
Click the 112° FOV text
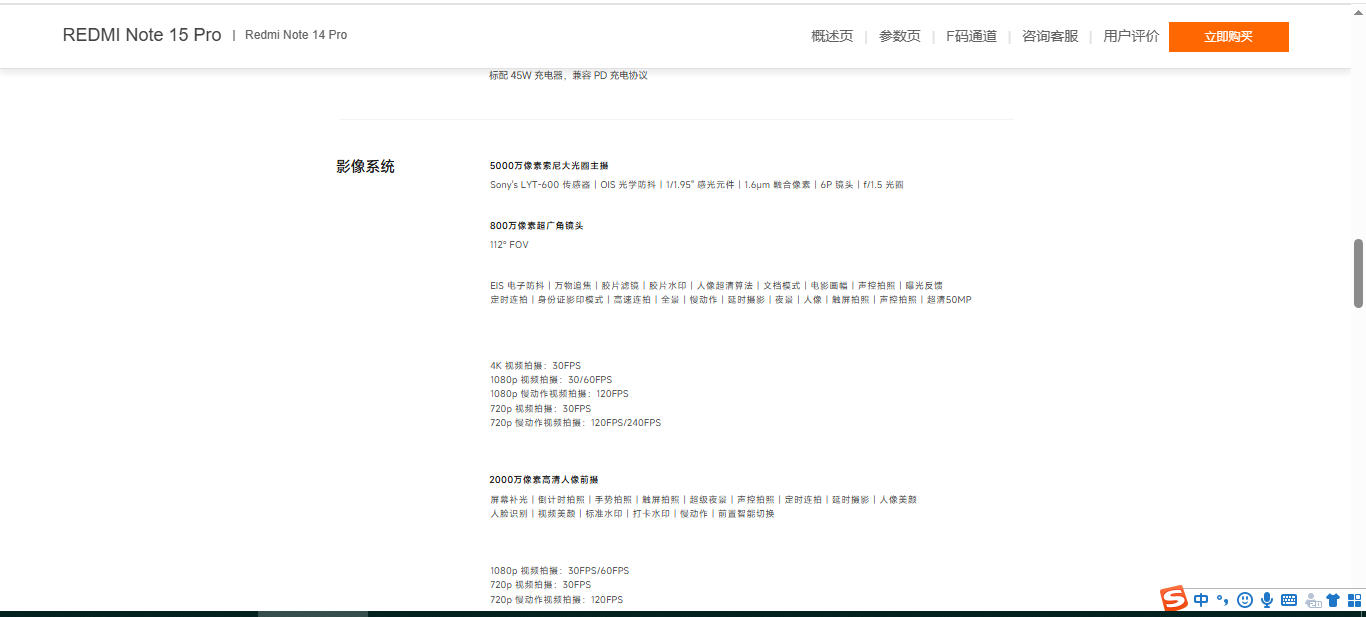(x=509, y=245)
